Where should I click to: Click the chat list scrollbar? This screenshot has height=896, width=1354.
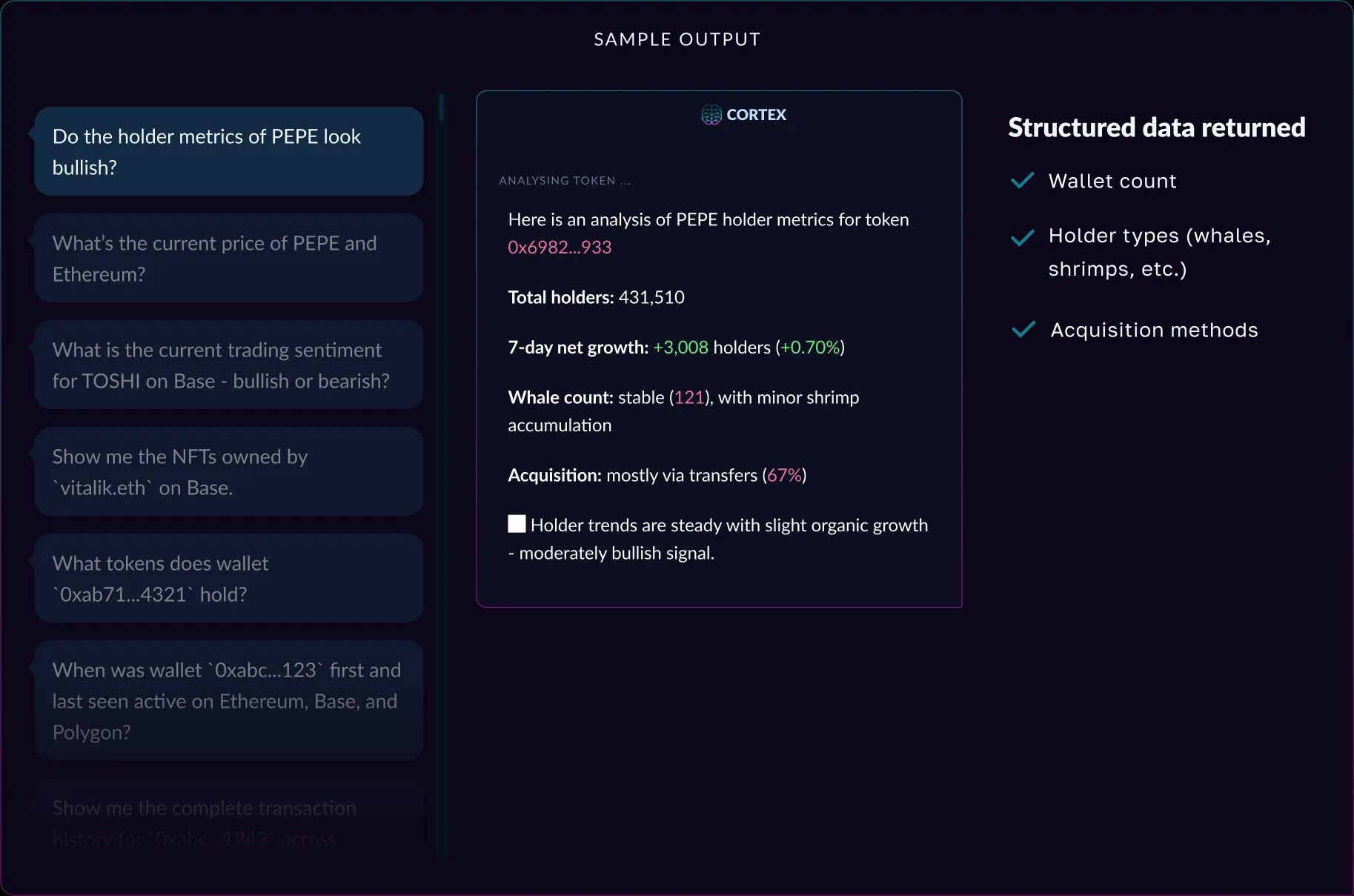coord(441,107)
